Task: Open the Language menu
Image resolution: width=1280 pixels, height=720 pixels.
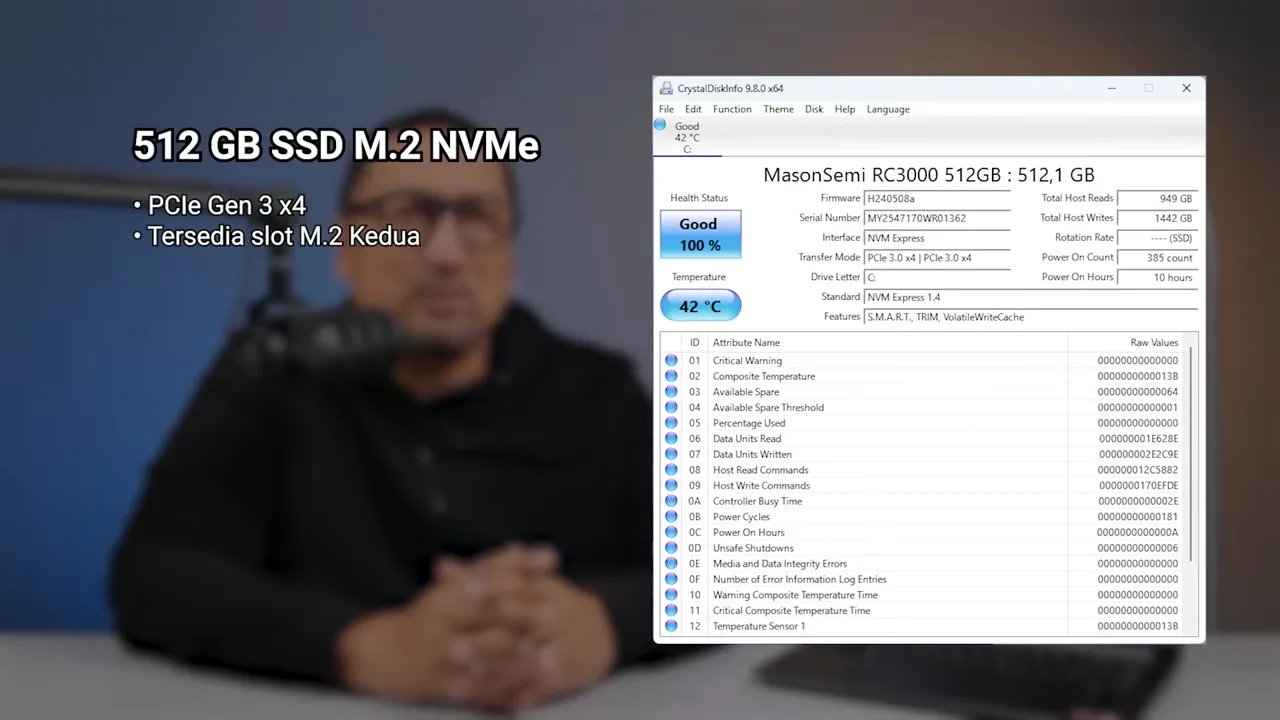Action: point(888,109)
